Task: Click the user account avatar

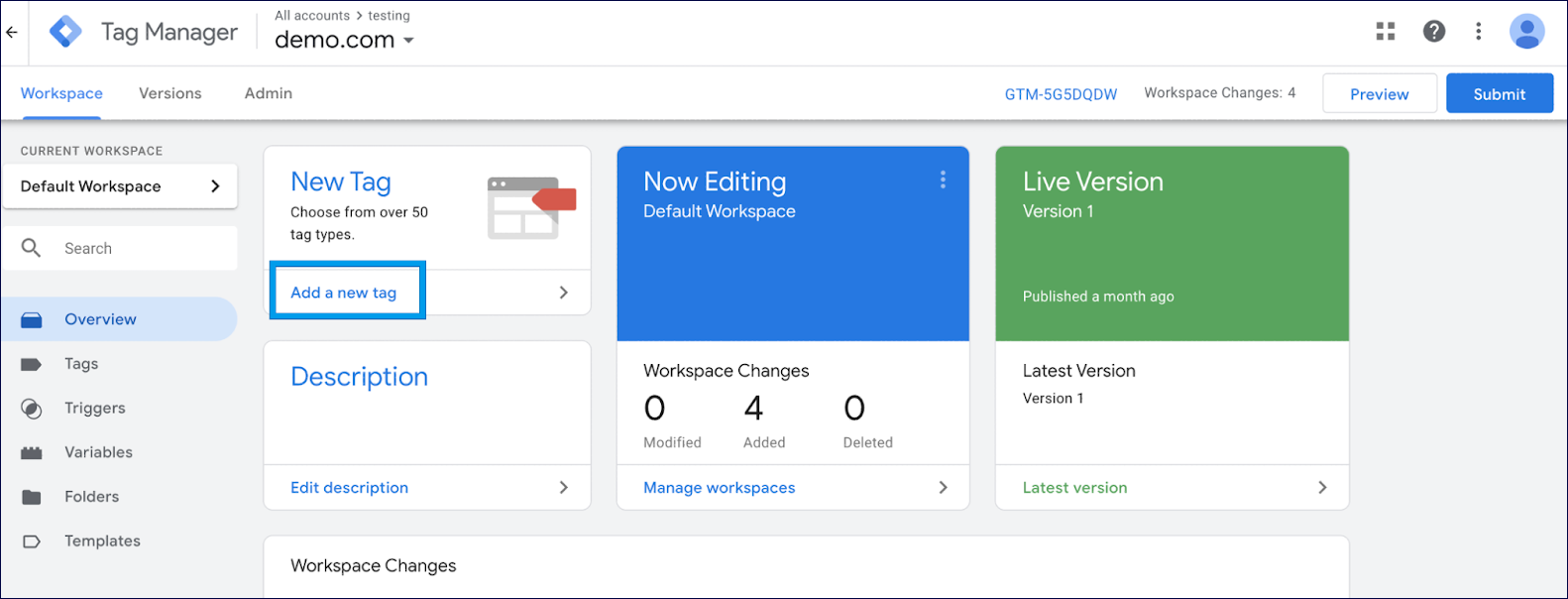Action: 1526,32
